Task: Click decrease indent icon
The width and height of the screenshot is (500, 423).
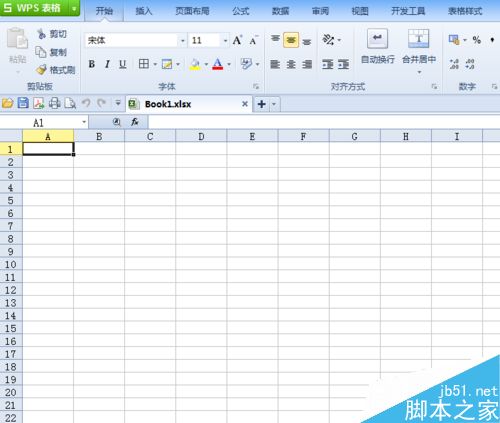Action: [x=328, y=64]
